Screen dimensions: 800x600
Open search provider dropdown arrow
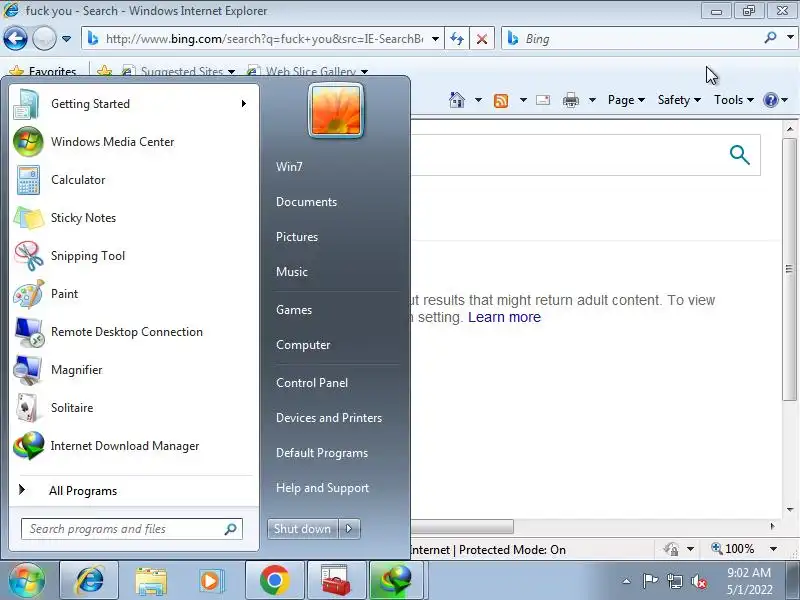pyautogui.click(x=790, y=38)
